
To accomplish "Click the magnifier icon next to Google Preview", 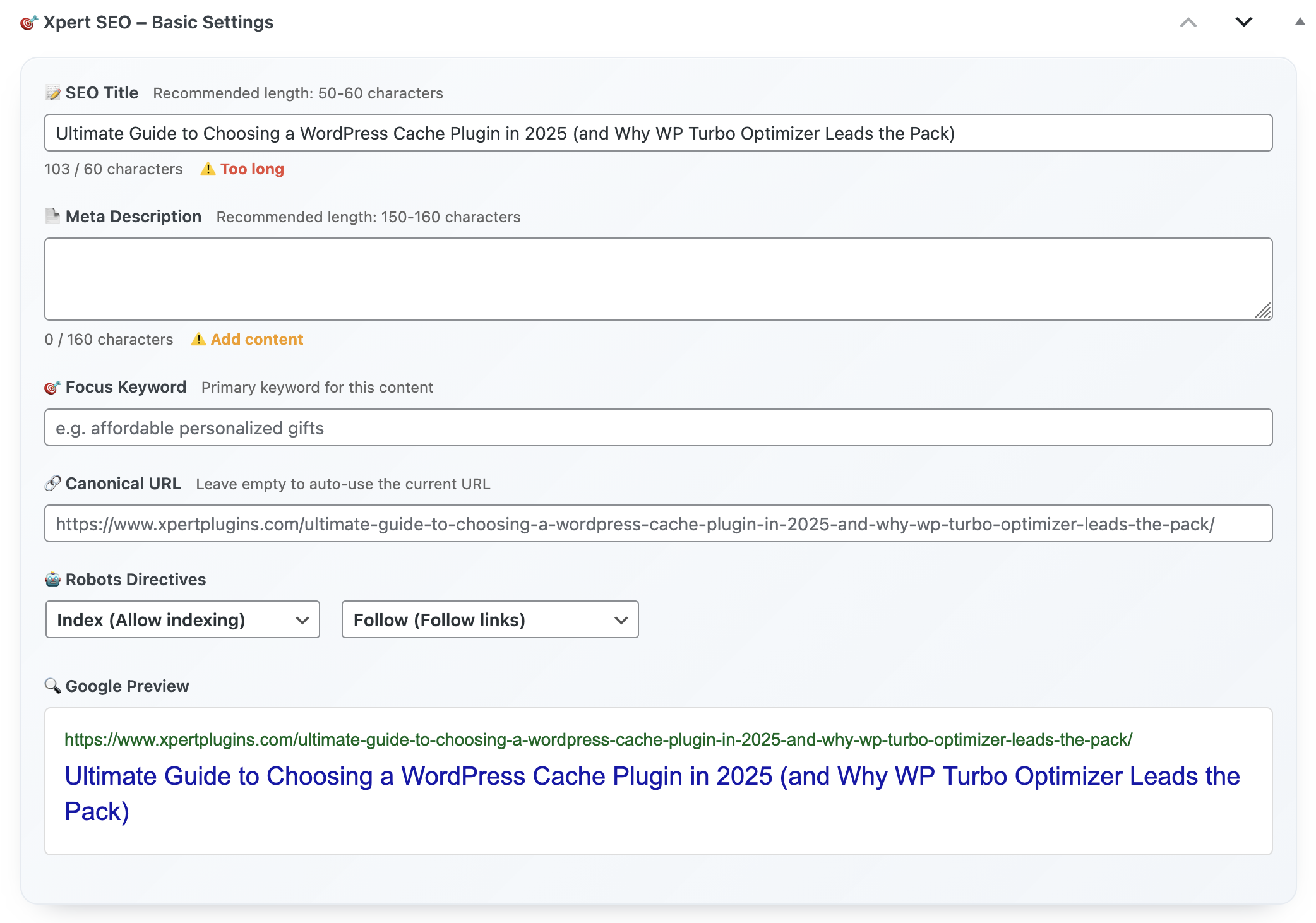I will click(52, 686).
